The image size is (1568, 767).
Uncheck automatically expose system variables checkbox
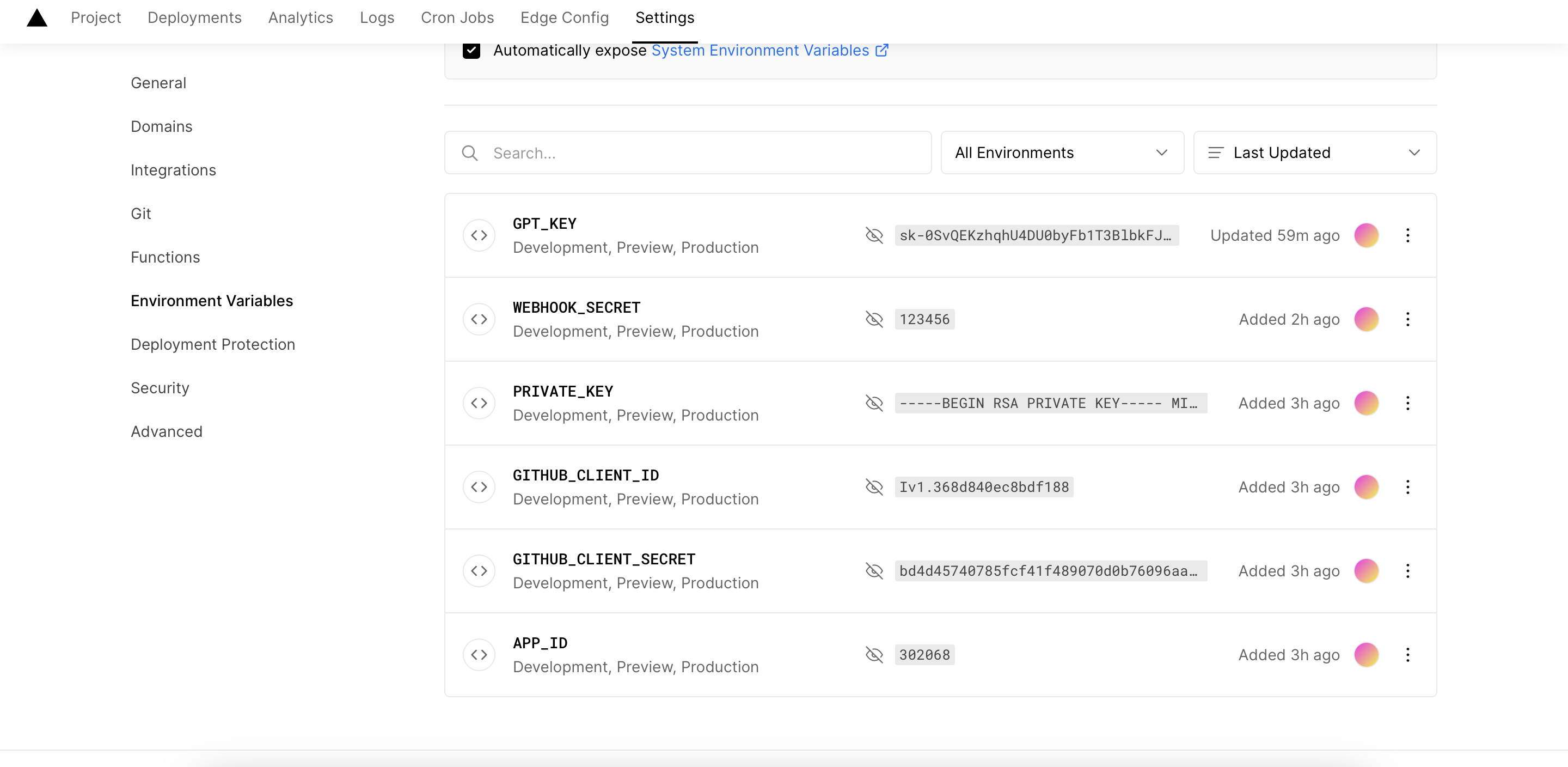click(471, 51)
